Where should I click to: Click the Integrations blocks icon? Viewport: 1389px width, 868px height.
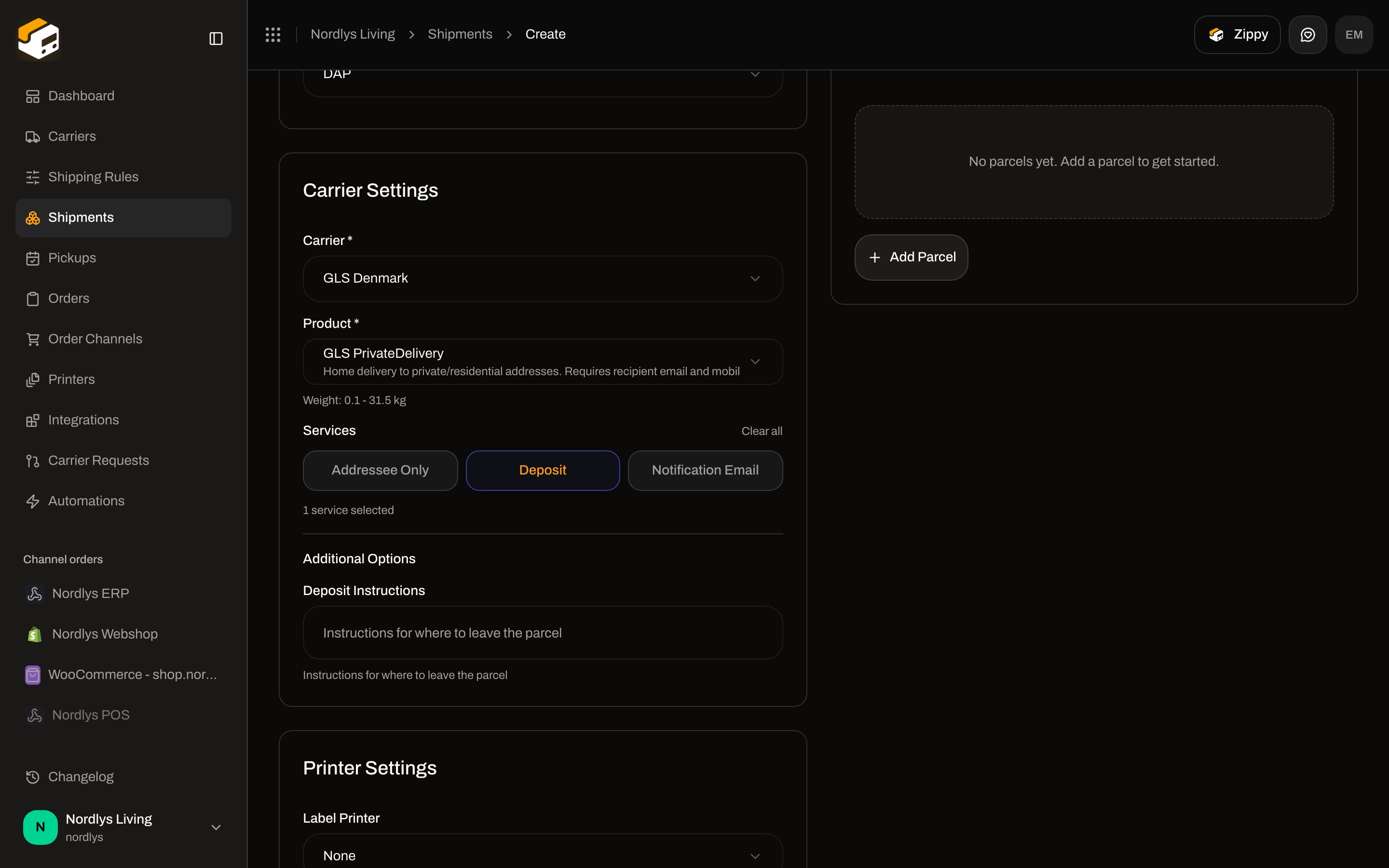tap(33, 420)
